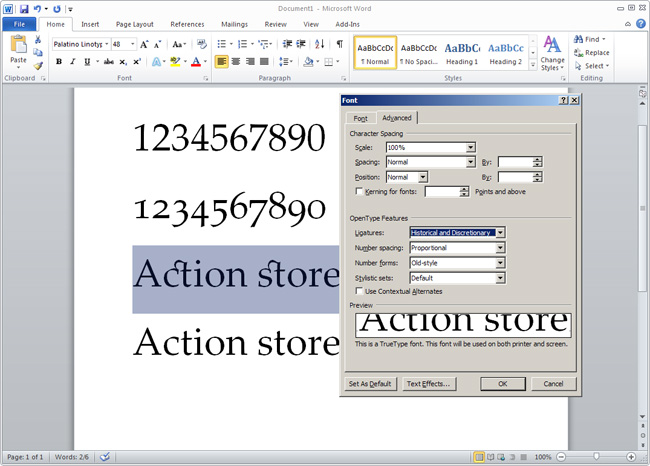Image resolution: width=650 pixels, height=466 pixels.
Task: Click the Microsoft Word Help icon
Action: click(640, 24)
